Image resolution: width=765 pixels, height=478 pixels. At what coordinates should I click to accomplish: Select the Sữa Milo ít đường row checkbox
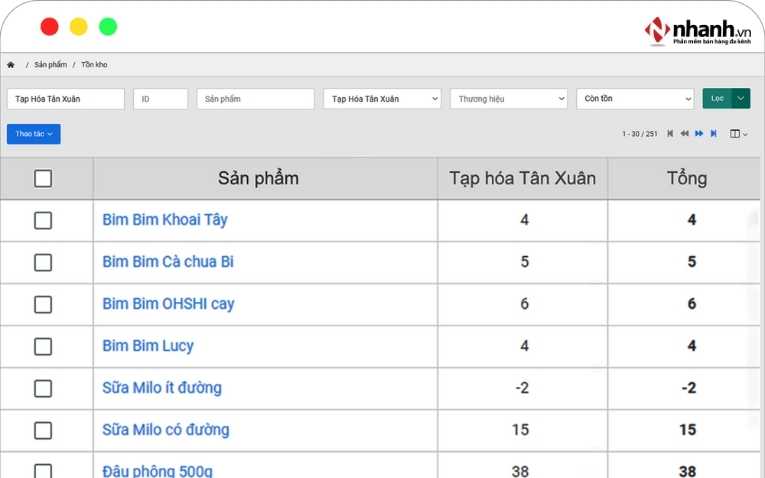point(43,388)
